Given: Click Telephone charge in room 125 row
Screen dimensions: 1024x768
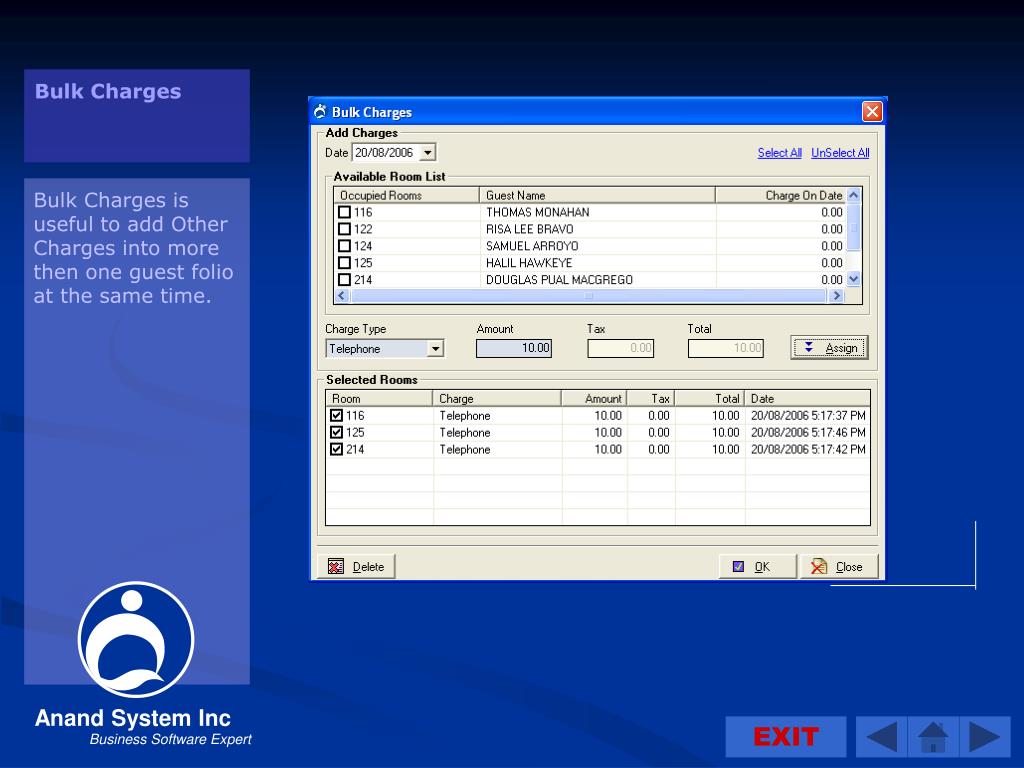Looking at the screenshot, I should (465, 432).
